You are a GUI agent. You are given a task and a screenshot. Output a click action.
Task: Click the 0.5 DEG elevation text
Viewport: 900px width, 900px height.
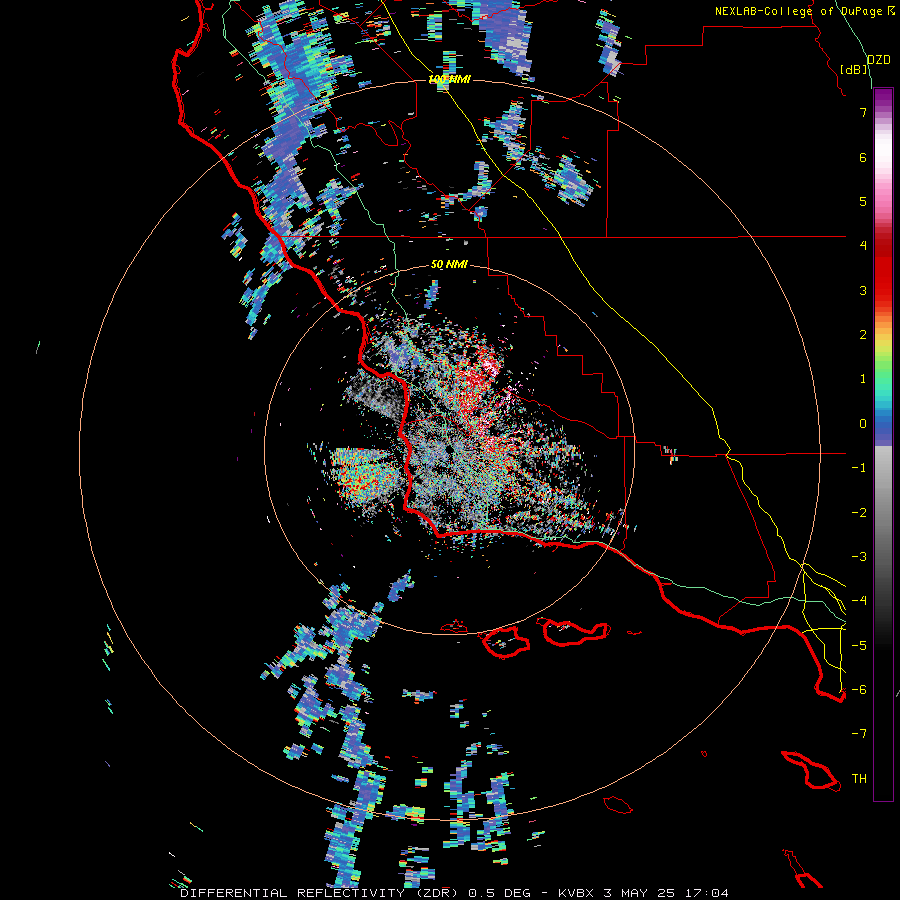[499, 893]
